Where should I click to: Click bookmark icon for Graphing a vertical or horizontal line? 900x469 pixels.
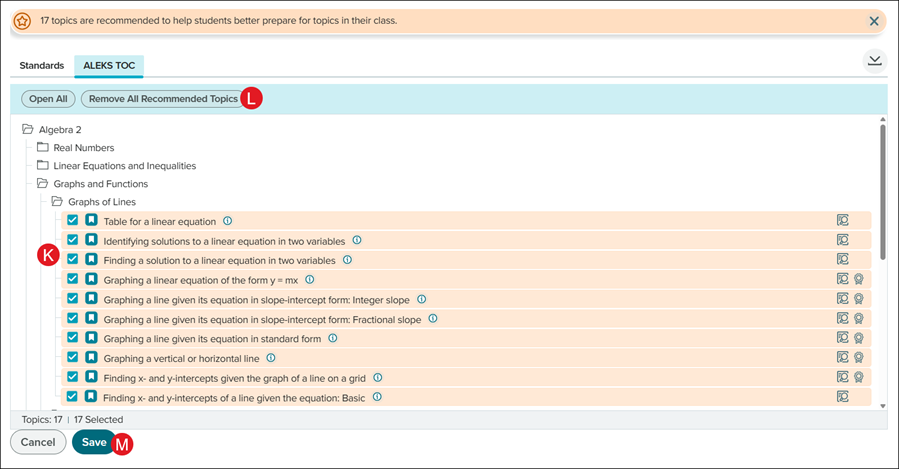pyautogui.click(x=91, y=358)
